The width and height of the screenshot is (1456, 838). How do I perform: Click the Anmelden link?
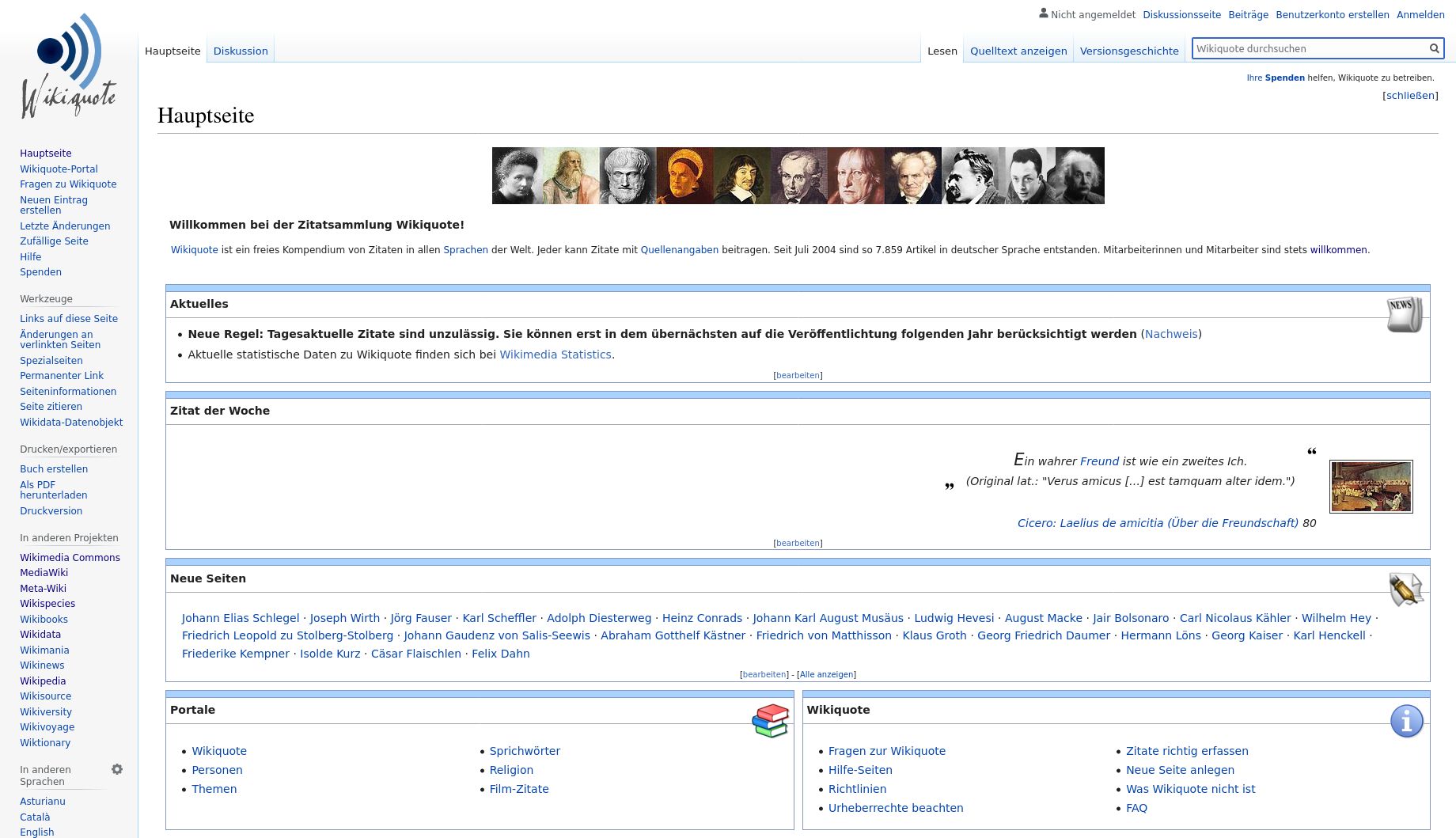click(1420, 14)
